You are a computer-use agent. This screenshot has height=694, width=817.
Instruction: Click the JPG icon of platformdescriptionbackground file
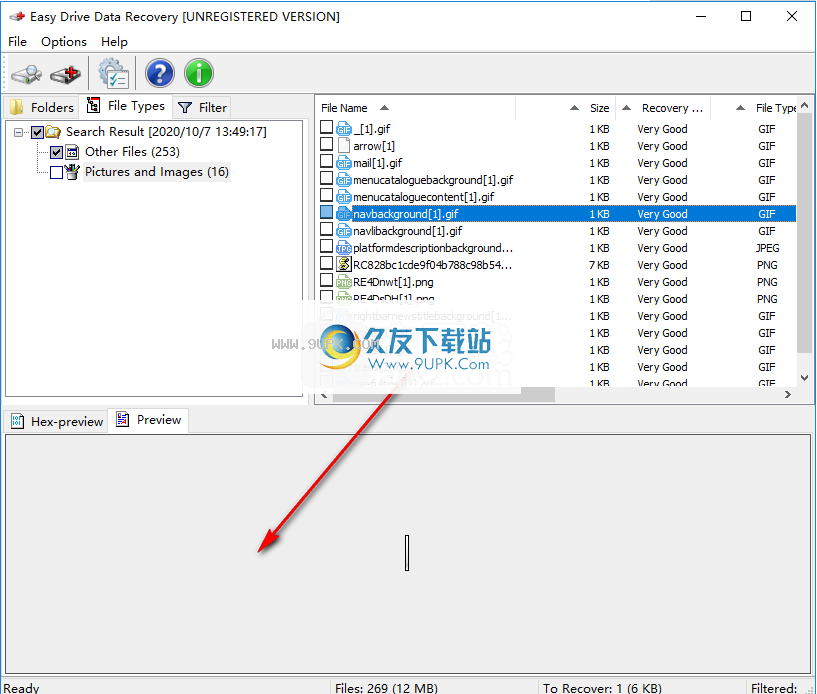click(x=344, y=248)
